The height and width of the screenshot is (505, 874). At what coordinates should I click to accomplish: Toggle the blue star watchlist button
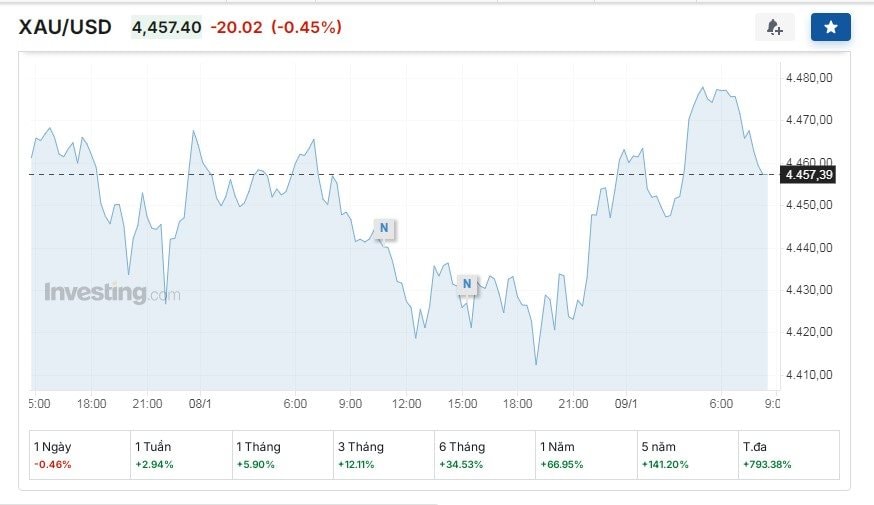point(830,27)
